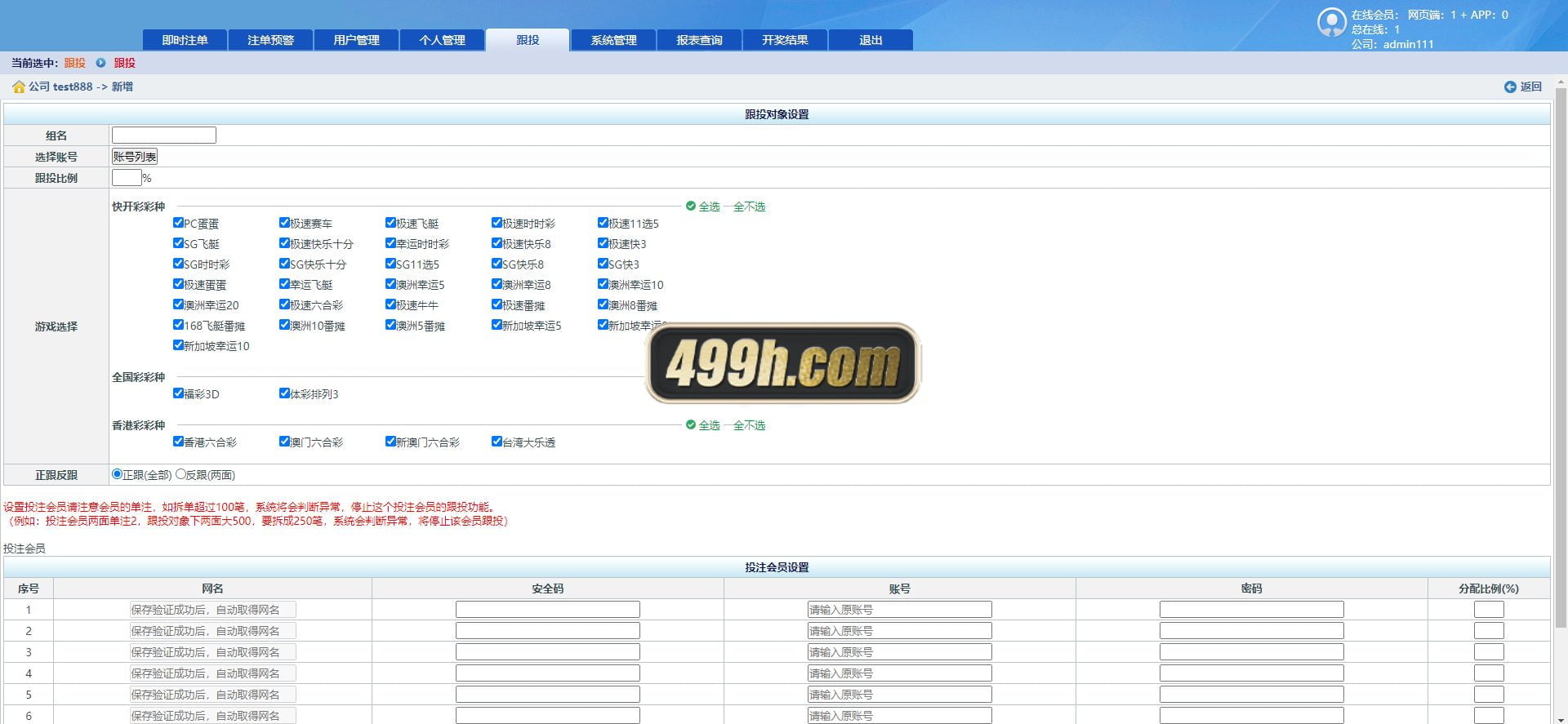Click the green check icon beside 香港彩种 全选
This screenshot has width=1568, height=724.
coord(691,425)
